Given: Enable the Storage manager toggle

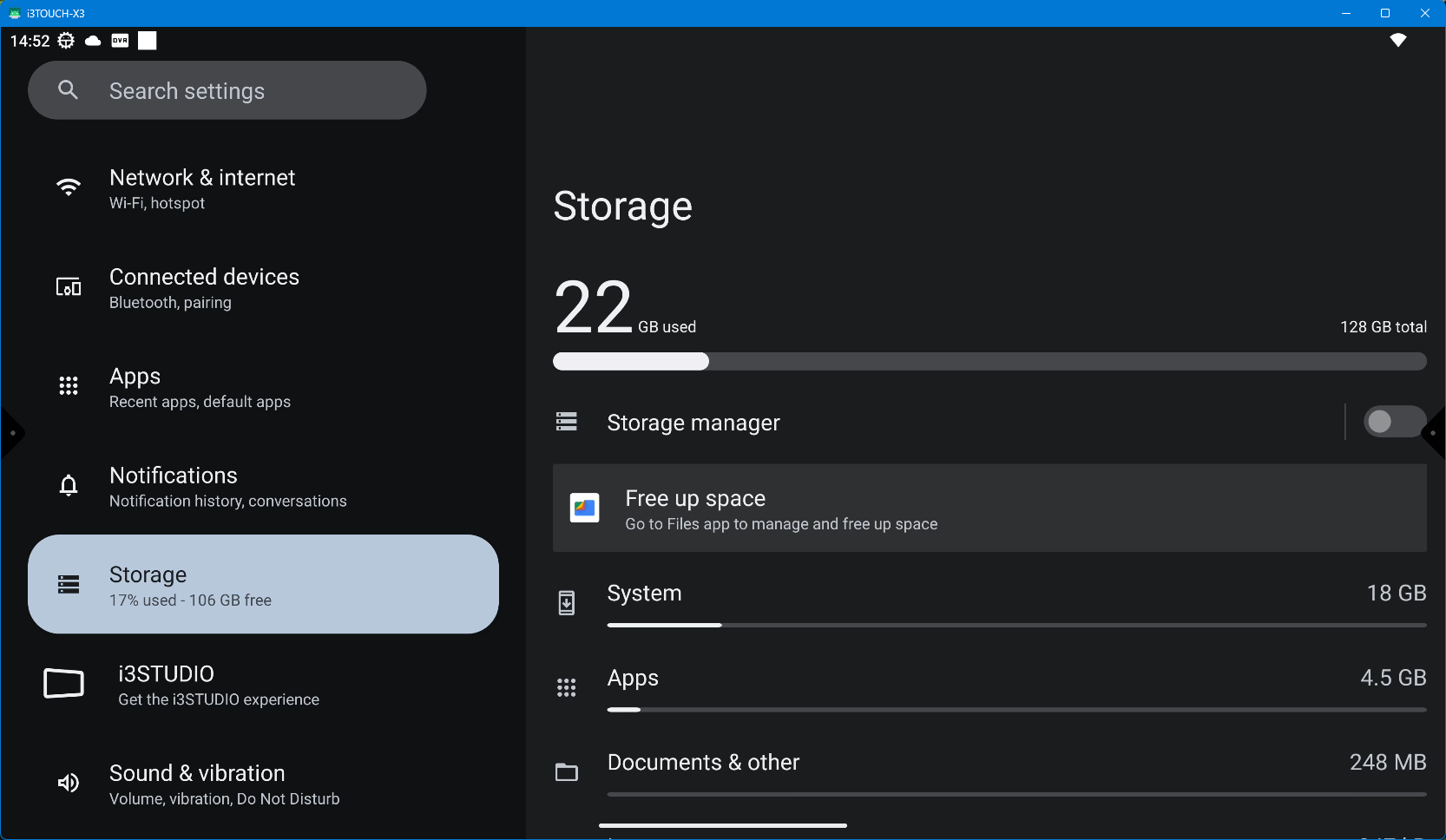Looking at the screenshot, I should click(x=1392, y=422).
